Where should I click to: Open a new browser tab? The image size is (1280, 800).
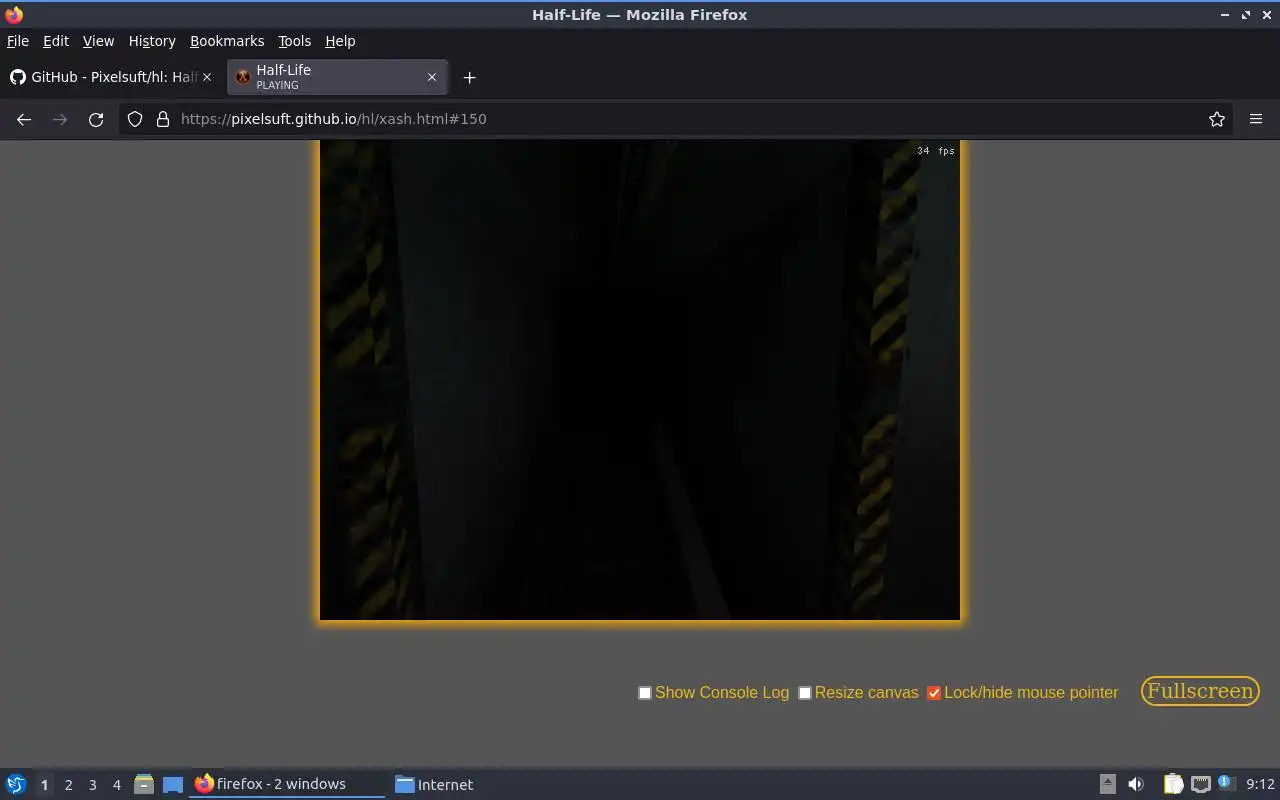point(469,77)
